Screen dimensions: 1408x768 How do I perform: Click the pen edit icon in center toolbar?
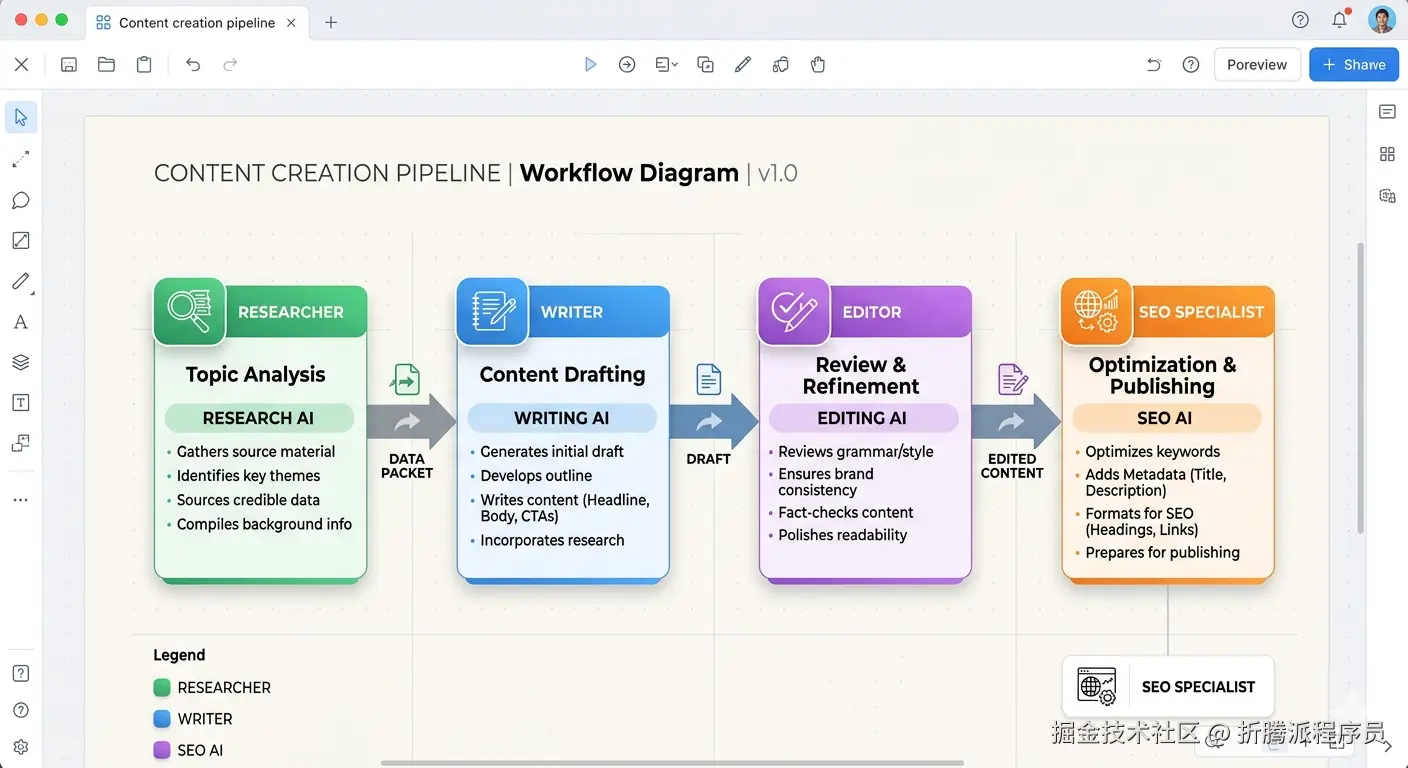coord(743,65)
